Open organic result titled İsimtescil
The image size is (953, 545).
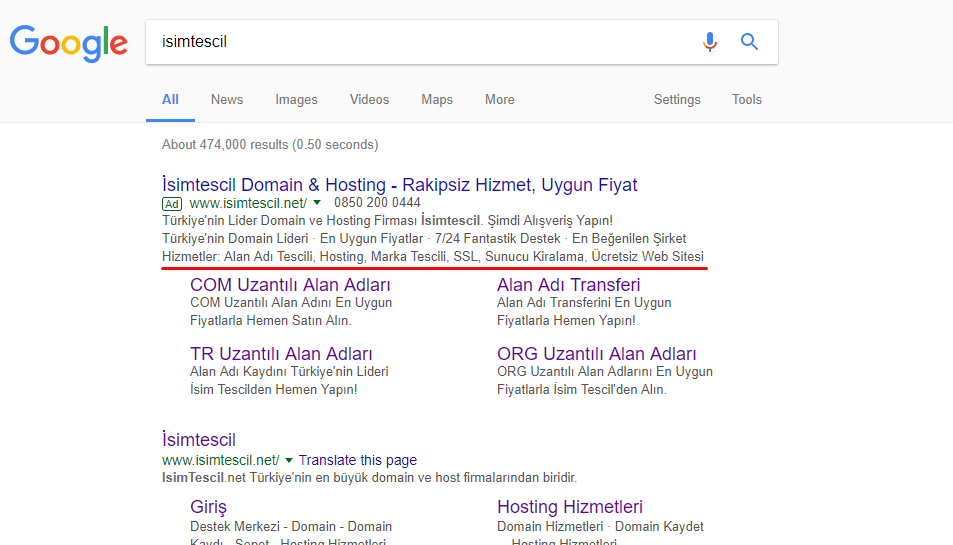[x=199, y=439]
